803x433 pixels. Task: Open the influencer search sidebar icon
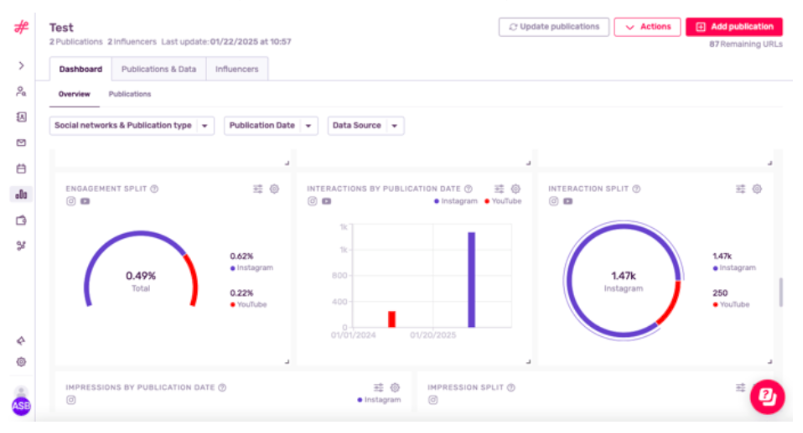coord(21,92)
